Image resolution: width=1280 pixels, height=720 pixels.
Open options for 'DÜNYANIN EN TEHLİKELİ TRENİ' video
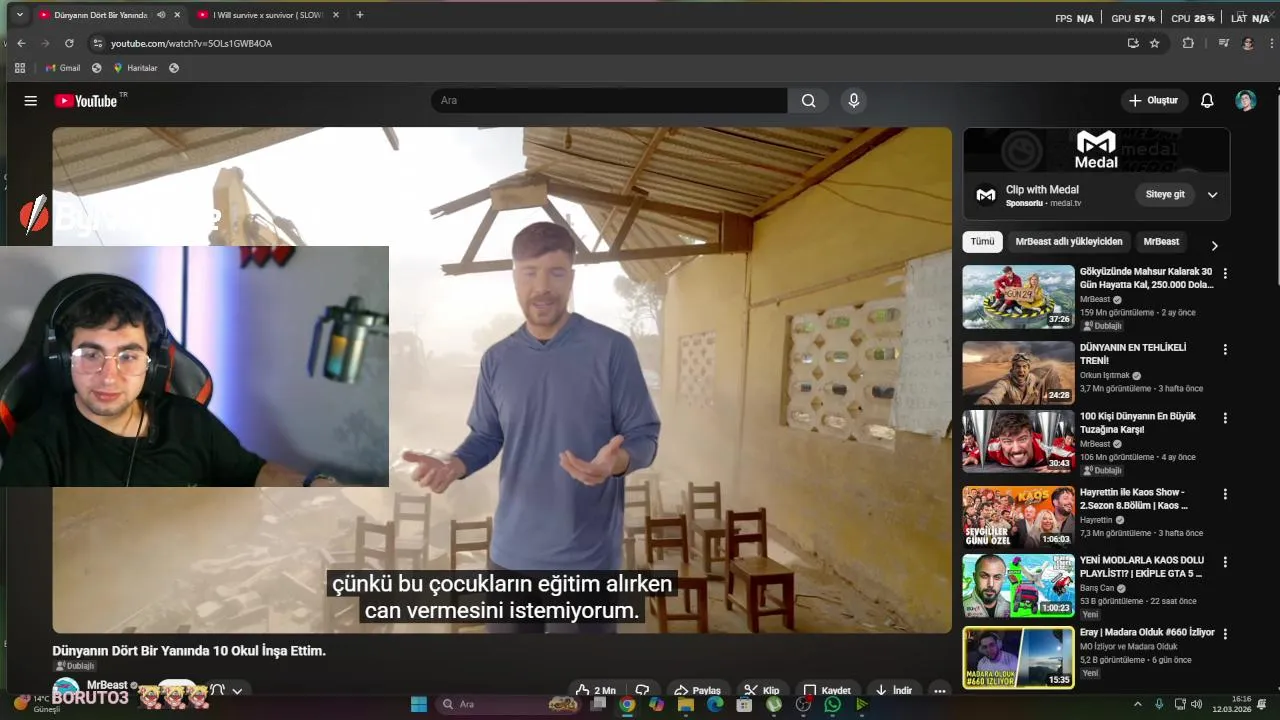click(x=1225, y=350)
